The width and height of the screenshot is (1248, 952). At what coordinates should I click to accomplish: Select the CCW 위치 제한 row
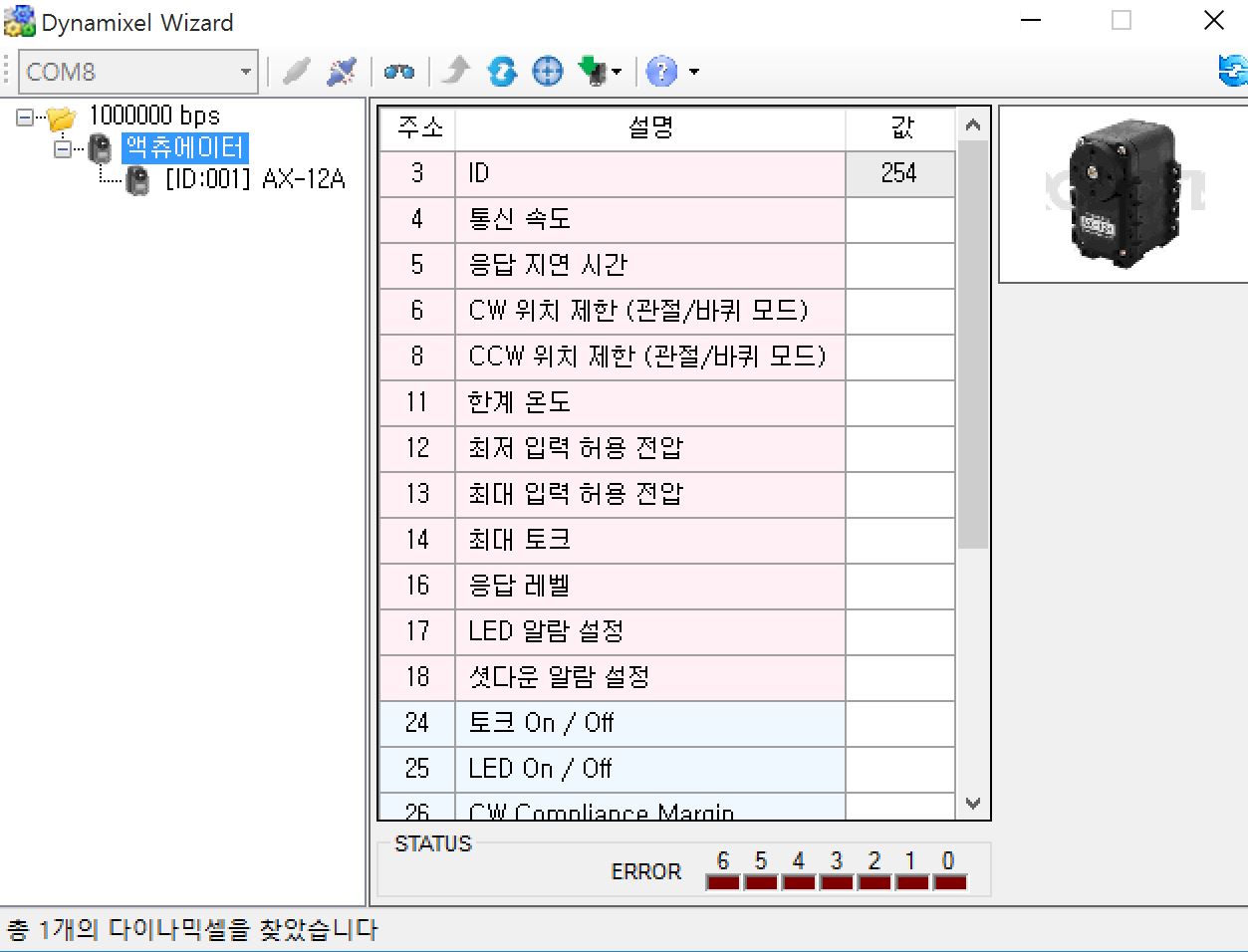(x=666, y=357)
